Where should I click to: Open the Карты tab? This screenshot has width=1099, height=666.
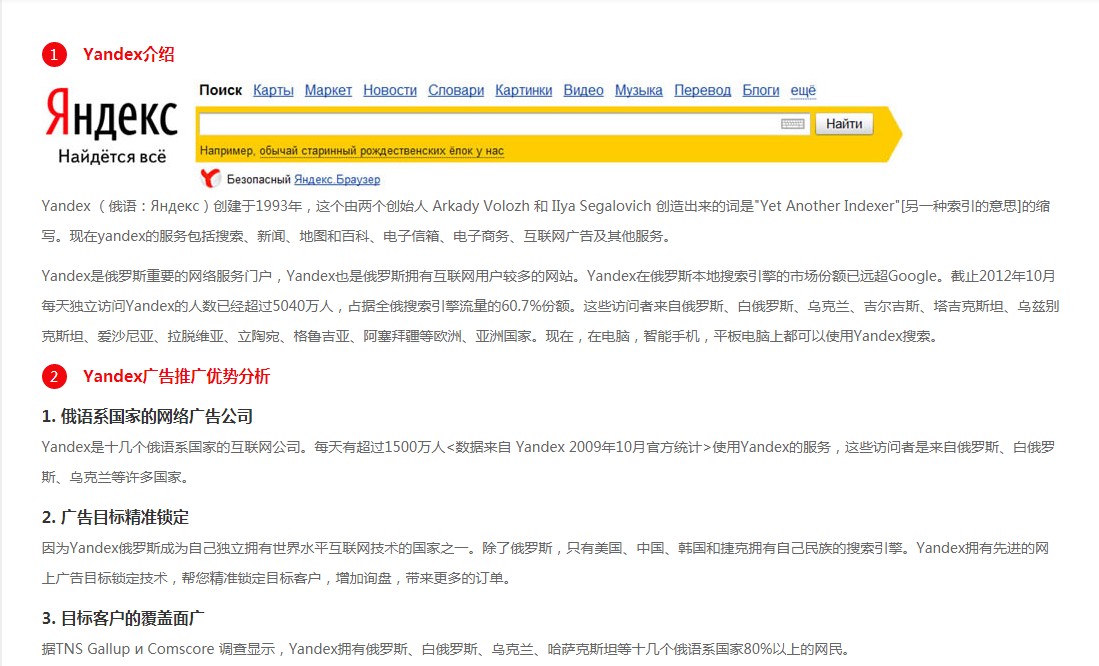[273, 90]
